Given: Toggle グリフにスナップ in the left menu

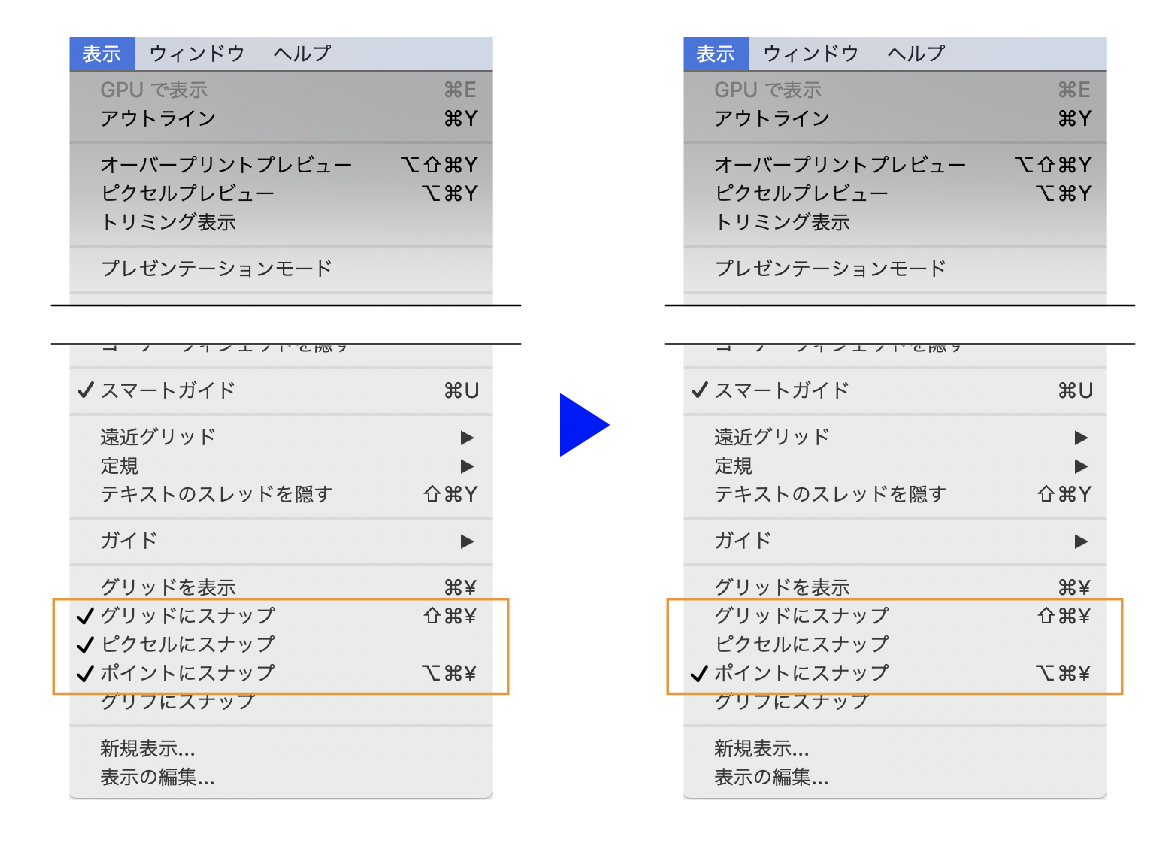Looking at the screenshot, I should [281, 702].
